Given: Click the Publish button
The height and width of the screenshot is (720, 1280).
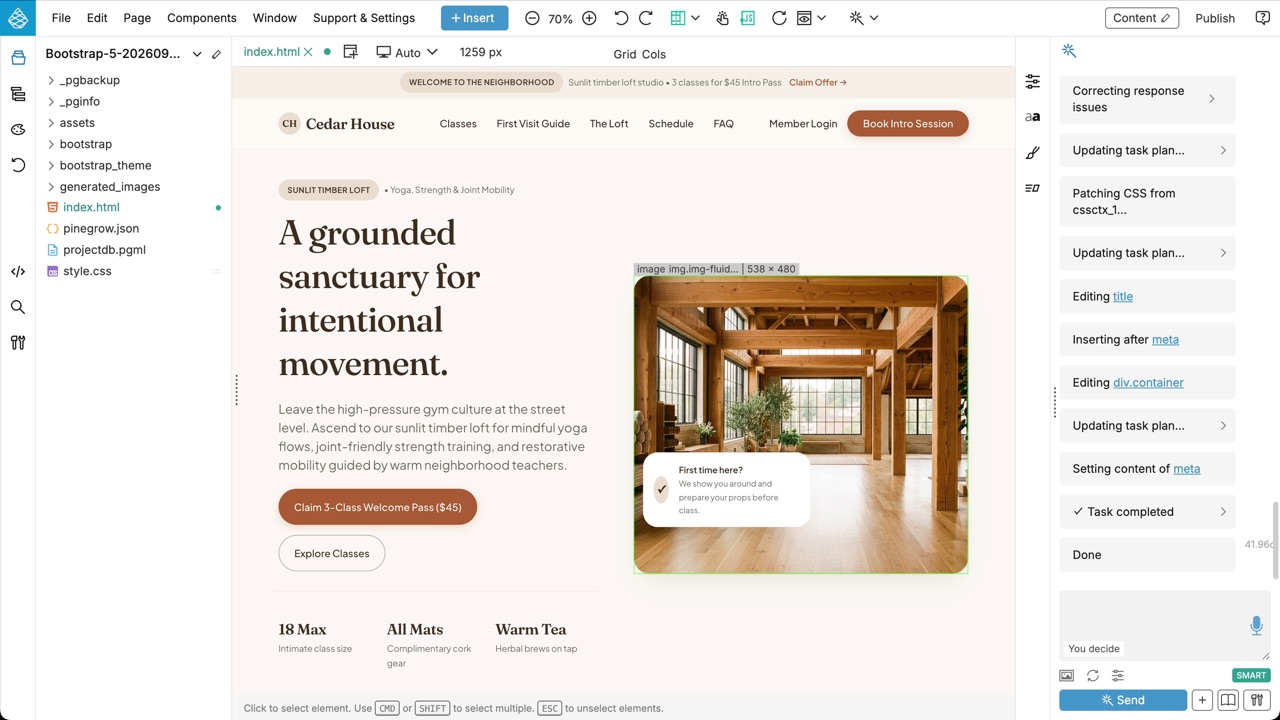Looking at the screenshot, I should (1215, 18).
